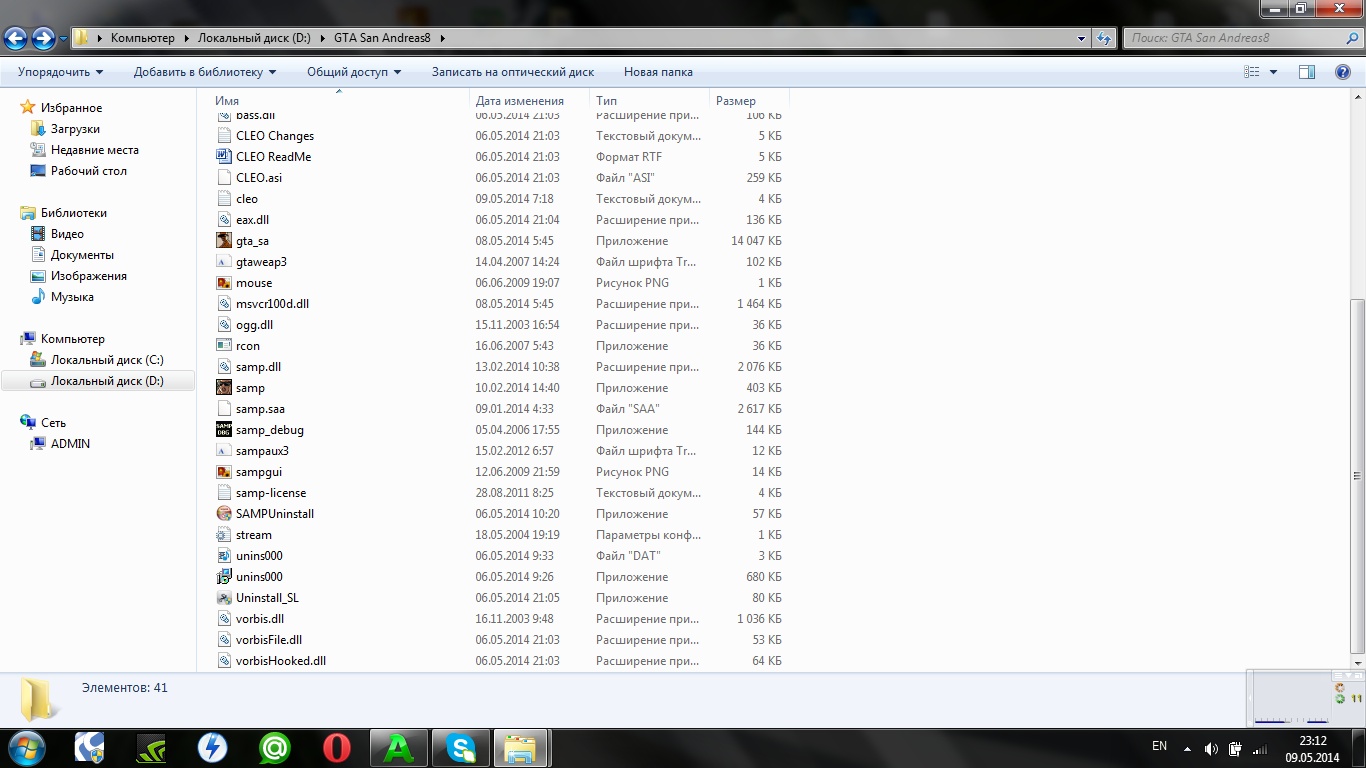Click the volume icon in system tray

1211,748
